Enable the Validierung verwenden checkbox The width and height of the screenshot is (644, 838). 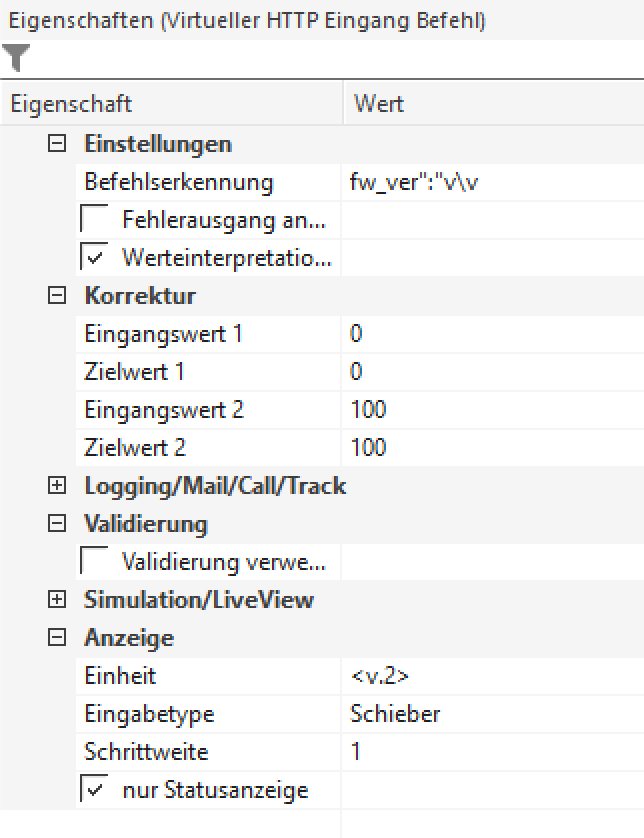tap(95, 562)
